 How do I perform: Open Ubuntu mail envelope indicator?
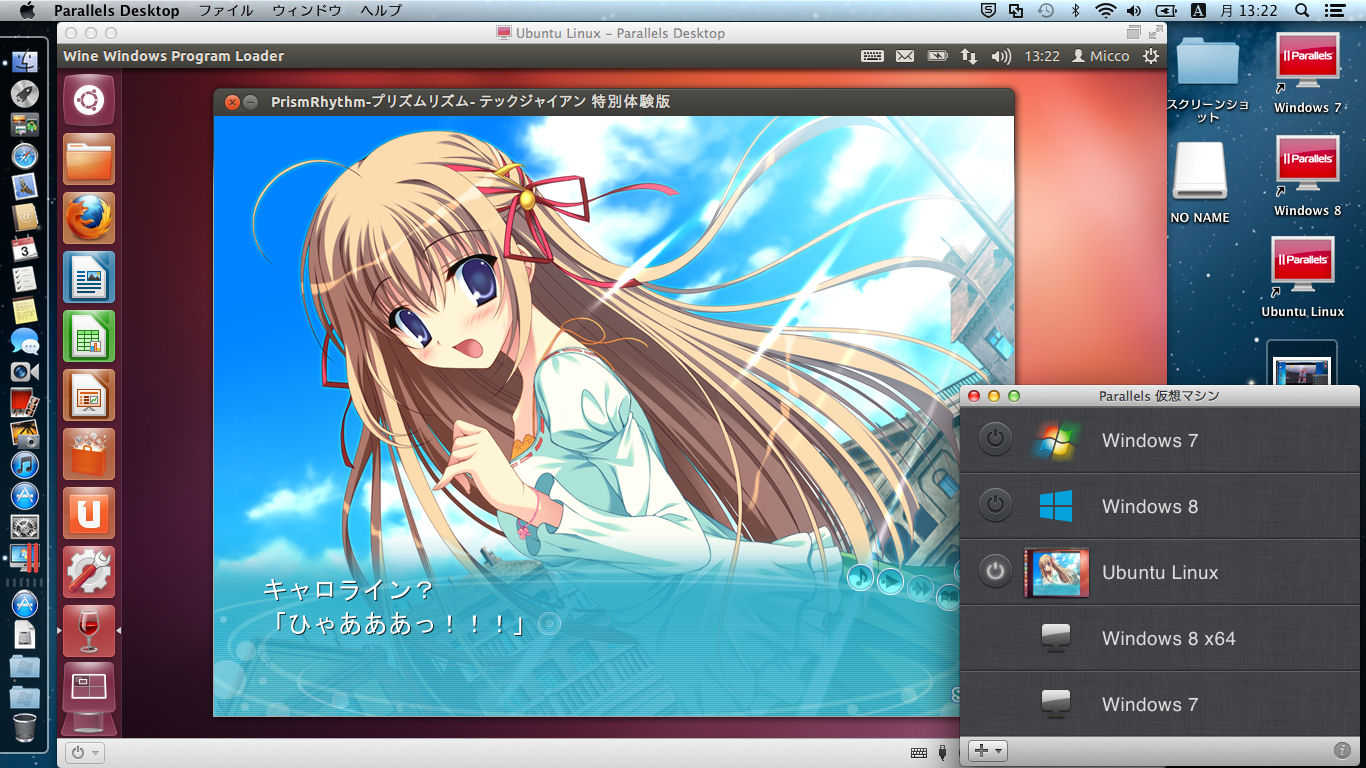(x=905, y=56)
